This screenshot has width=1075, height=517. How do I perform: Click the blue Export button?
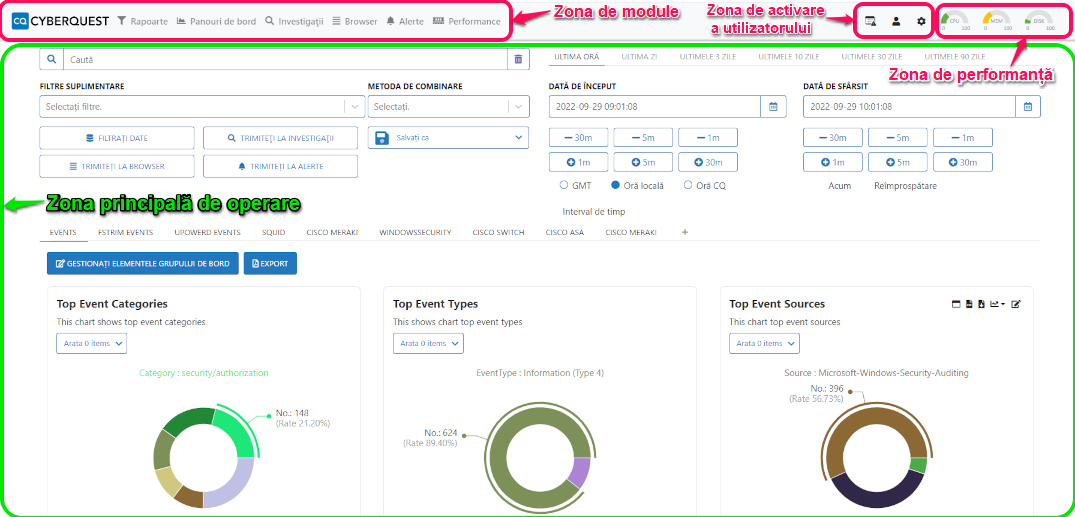(270, 263)
